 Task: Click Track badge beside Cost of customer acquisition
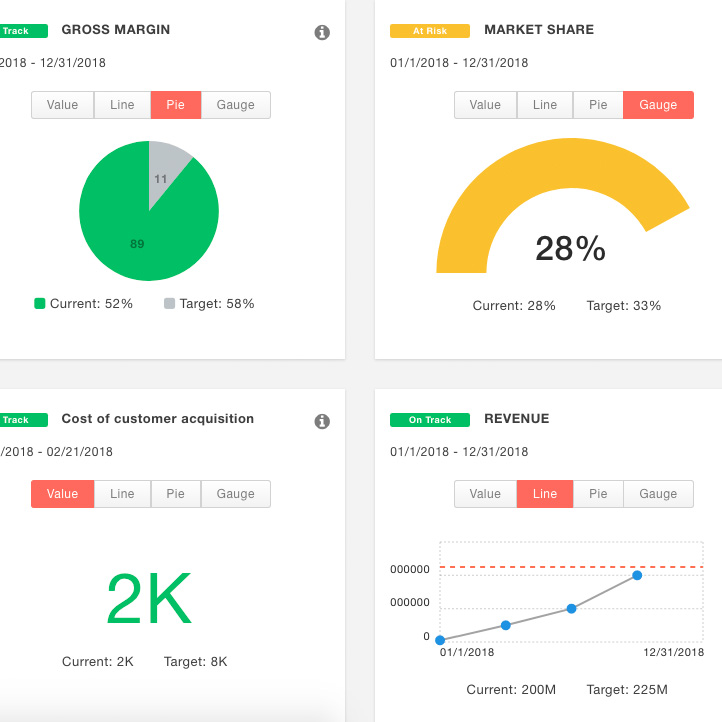(23, 420)
